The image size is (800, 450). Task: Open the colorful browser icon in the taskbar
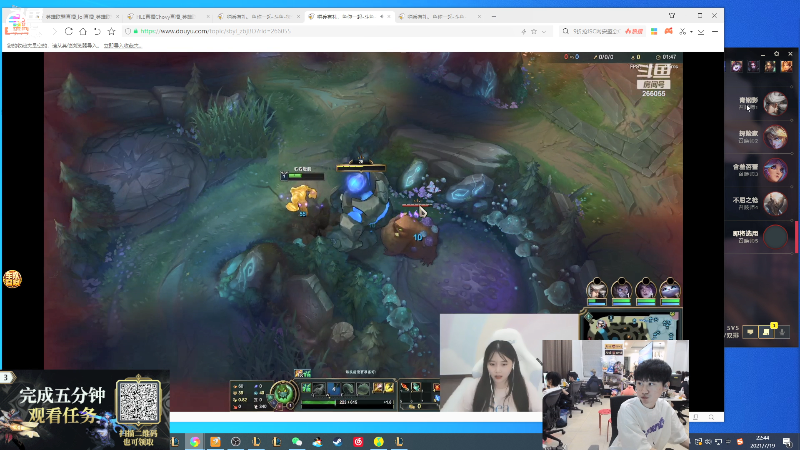coord(195,441)
